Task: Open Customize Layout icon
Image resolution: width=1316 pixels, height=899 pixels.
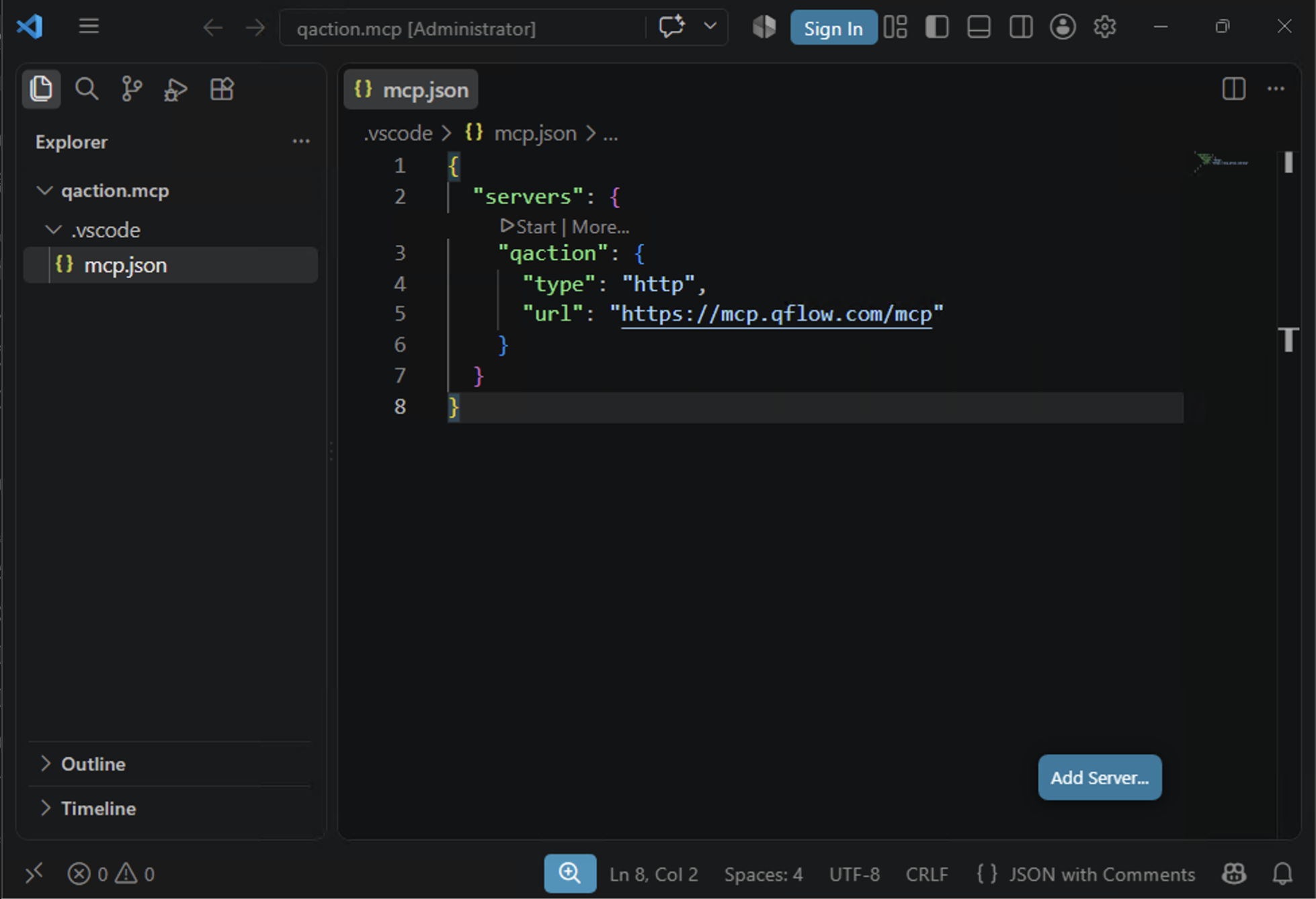Action: (x=895, y=27)
